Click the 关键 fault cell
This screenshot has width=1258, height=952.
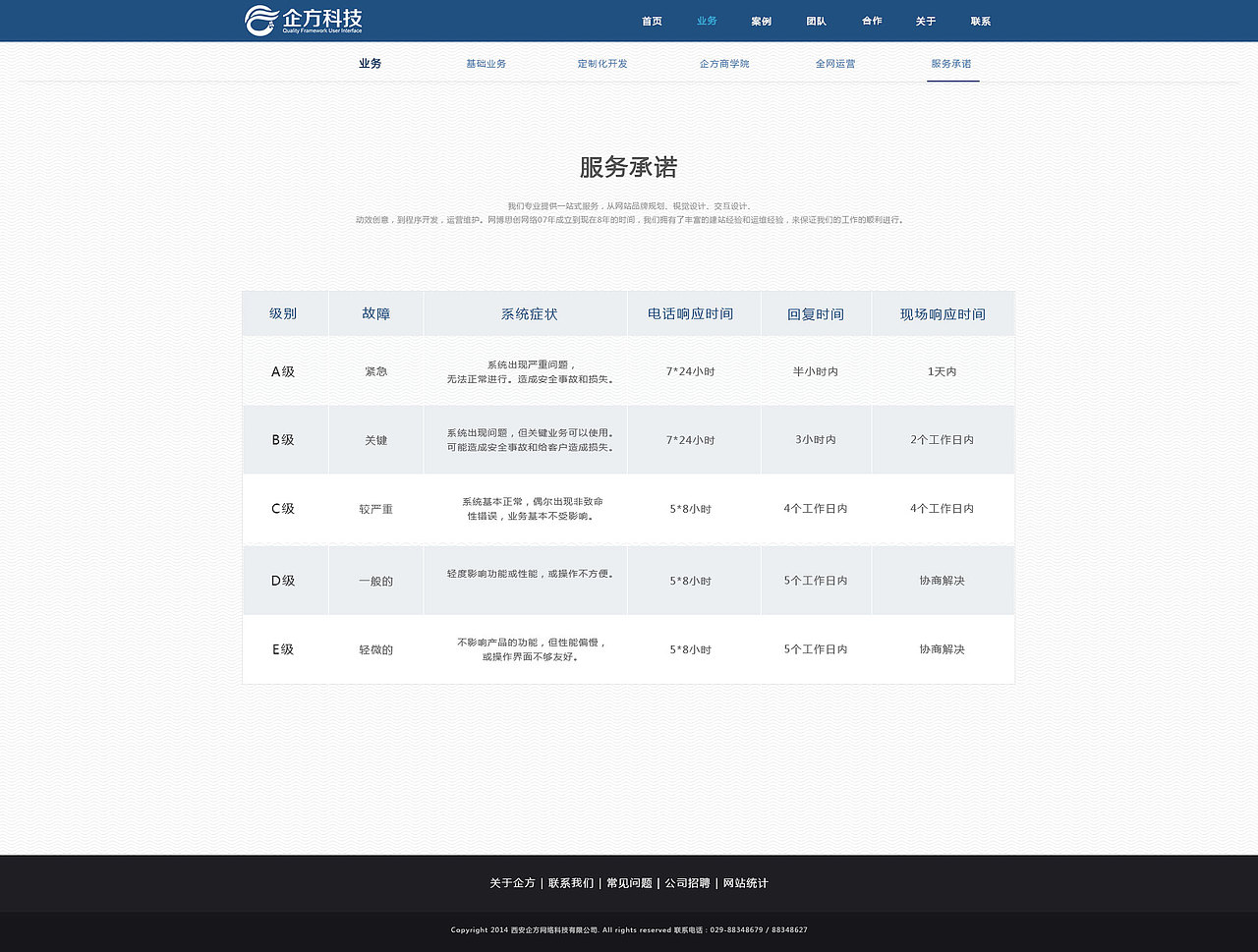click(x=376, y=440)
